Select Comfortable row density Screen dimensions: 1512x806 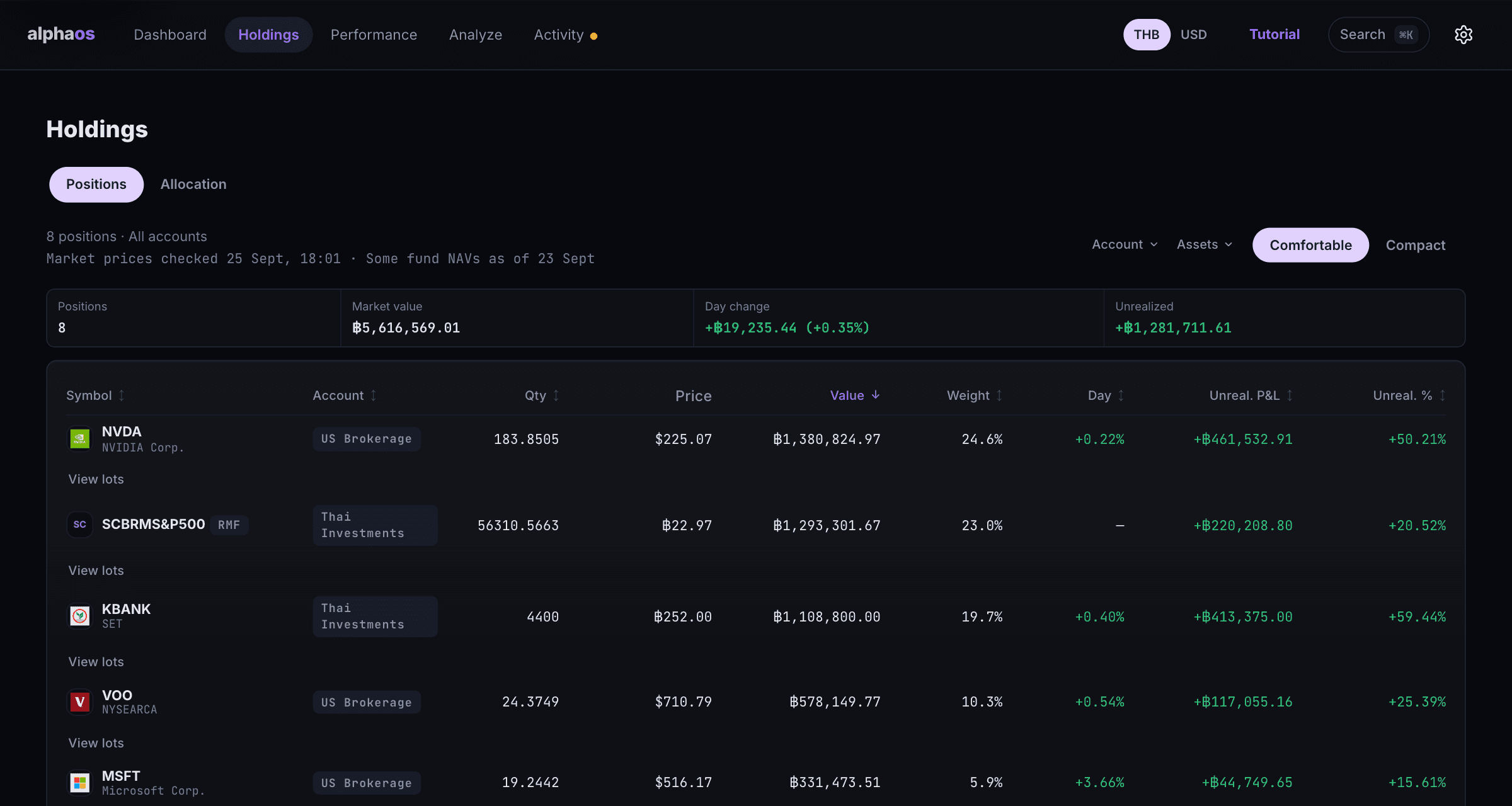[1310, 245]
